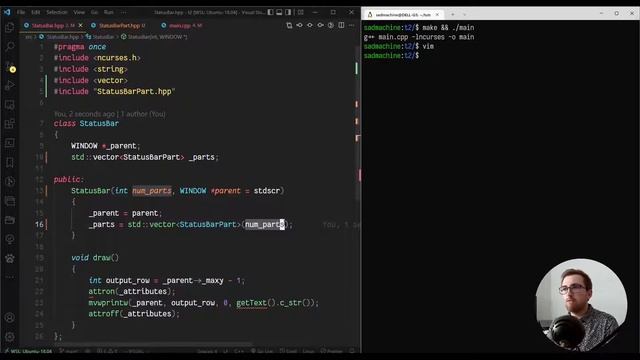Open the Selection menu
640x360 pixels.
(x=56, y=12)
